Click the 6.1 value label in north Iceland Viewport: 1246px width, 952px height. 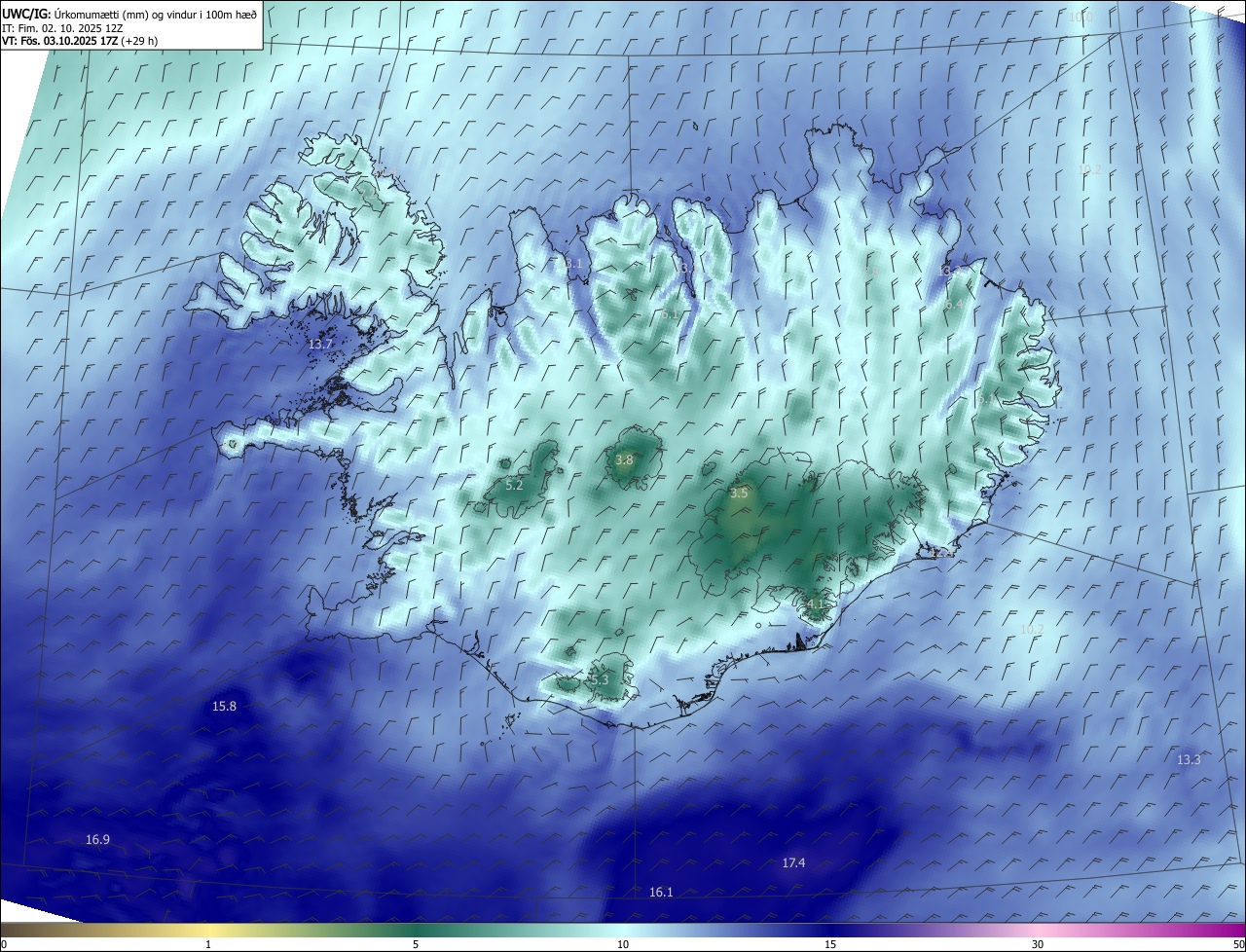coord(670,314)
